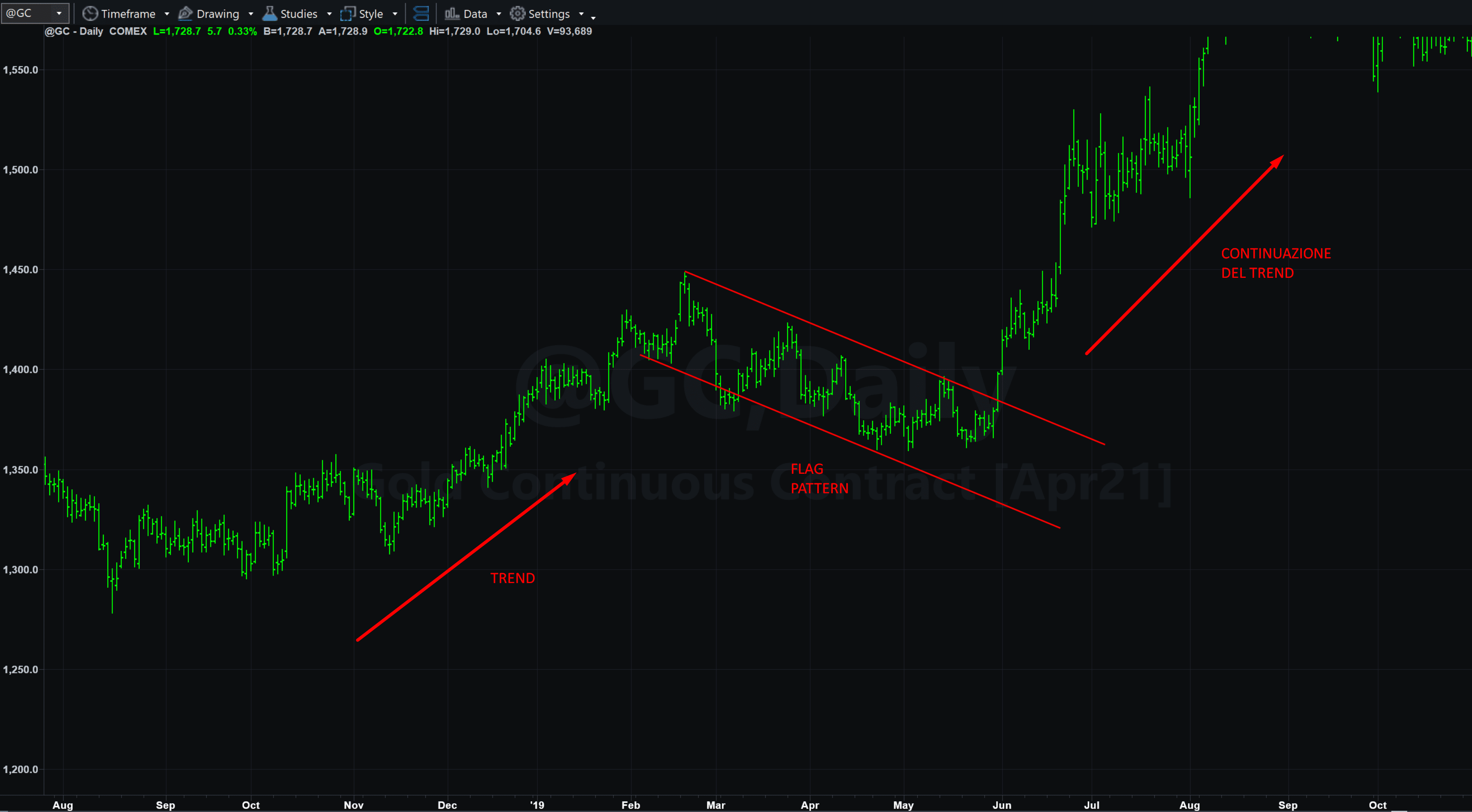Click the L=1,728.7 last price value

pyautogui.click(x=177, y=31)
